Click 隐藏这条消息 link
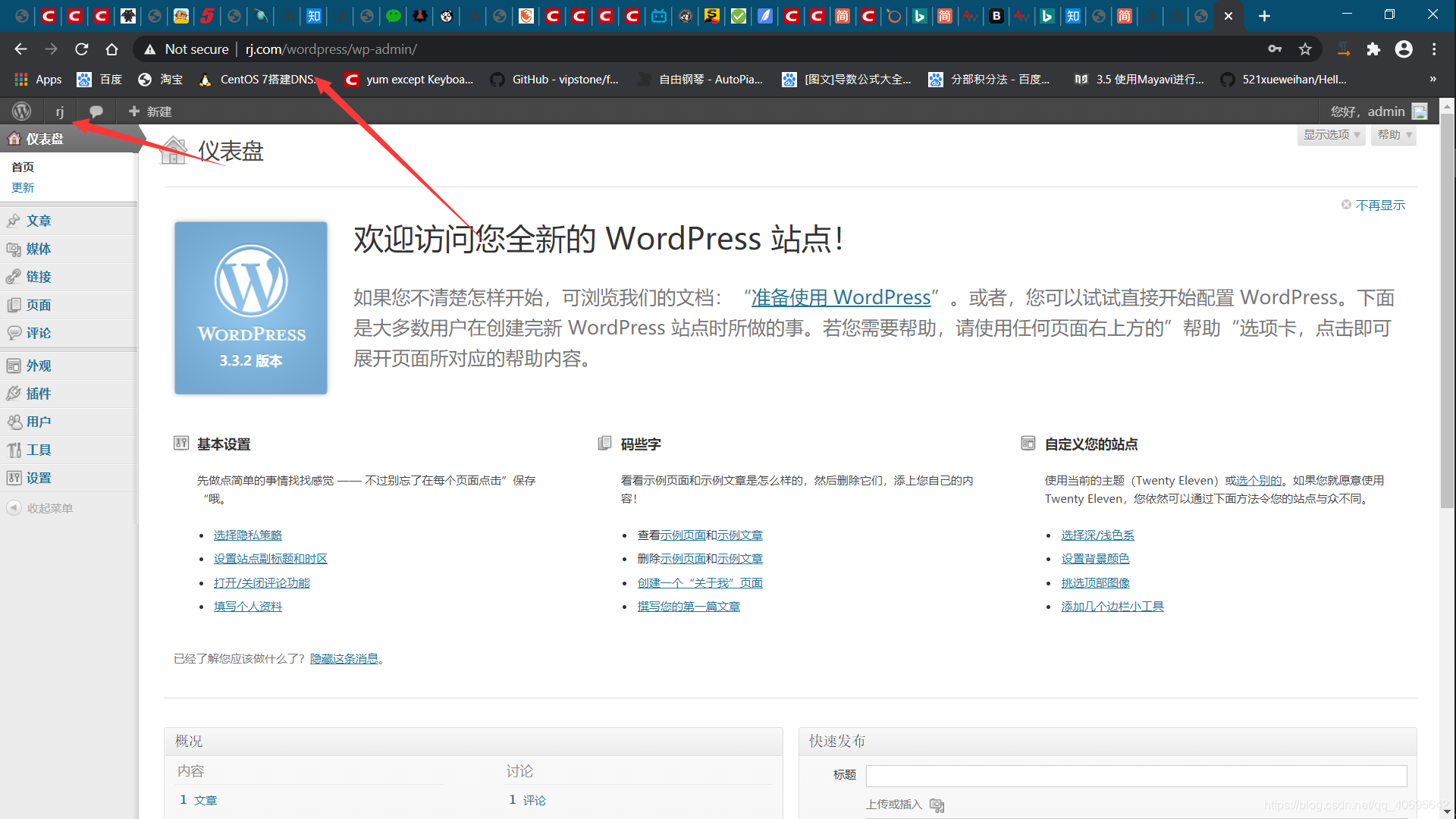The width and height of the screenshot is (1456, 819). [344, 659]
